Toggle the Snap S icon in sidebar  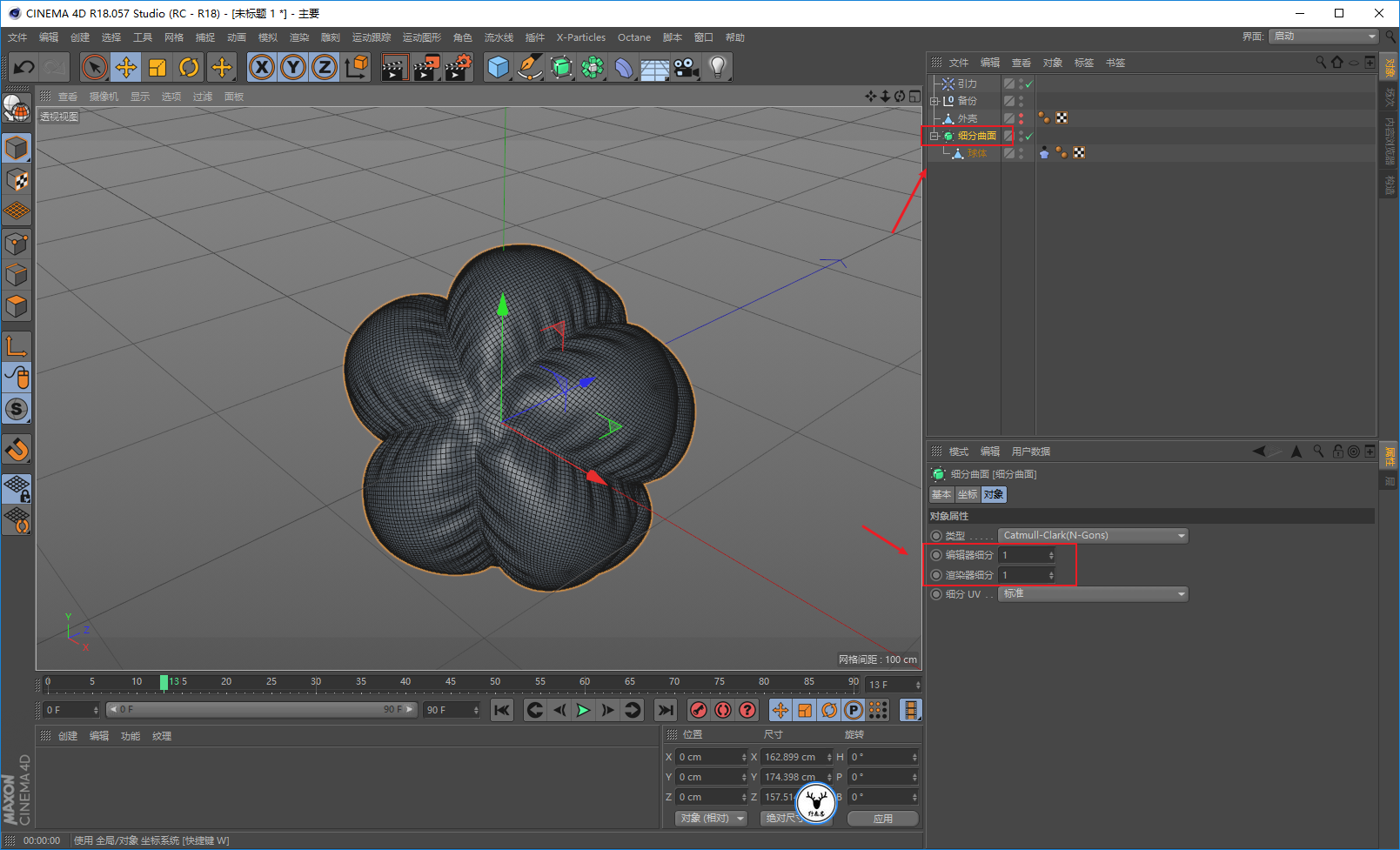pyautogui.click(x=17, y=409)
